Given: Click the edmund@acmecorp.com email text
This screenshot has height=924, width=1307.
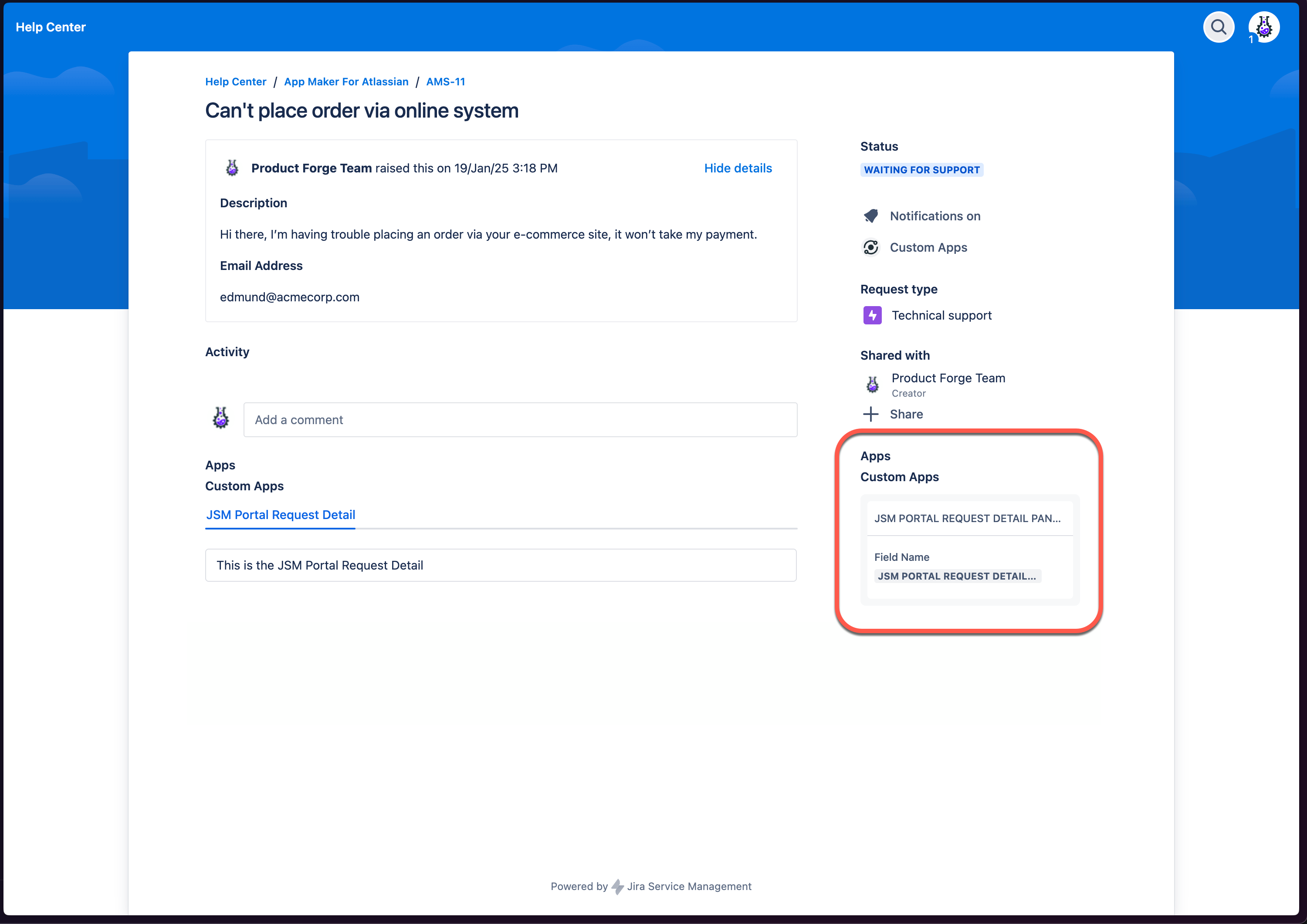Looking at the screenshot, I should [289, 297].
